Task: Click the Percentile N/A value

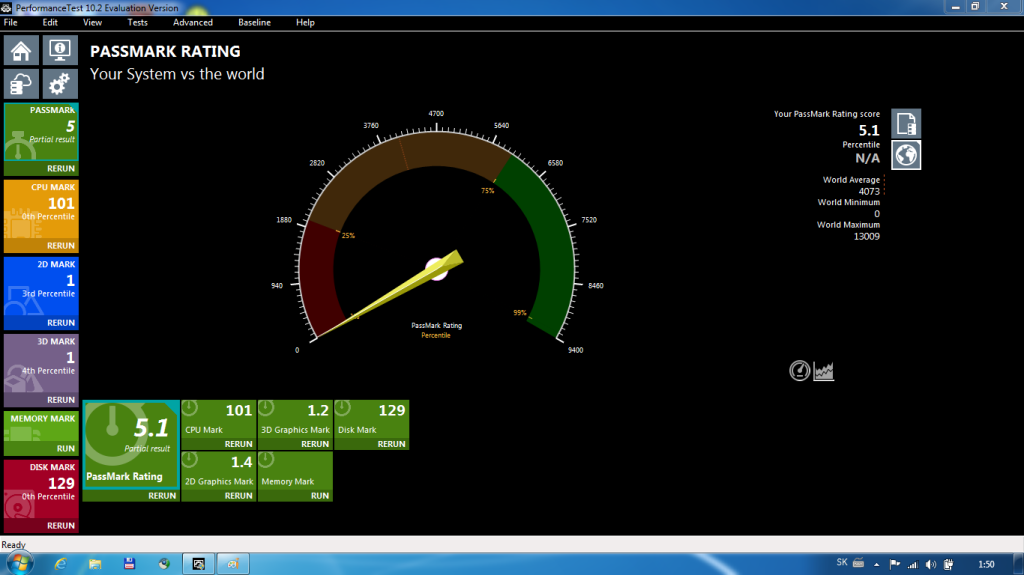Action: click(x=867, y=158)
